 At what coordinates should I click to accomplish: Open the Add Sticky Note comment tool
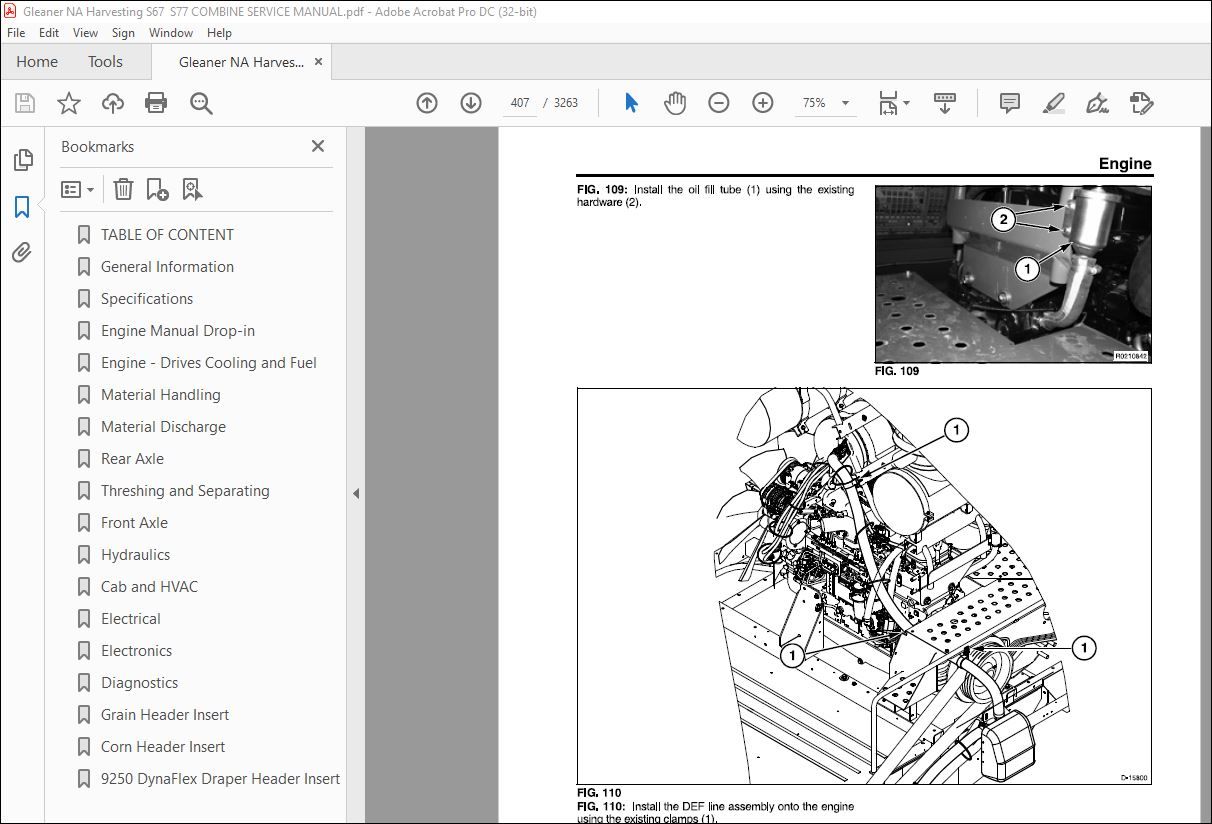pos(1009,102)
